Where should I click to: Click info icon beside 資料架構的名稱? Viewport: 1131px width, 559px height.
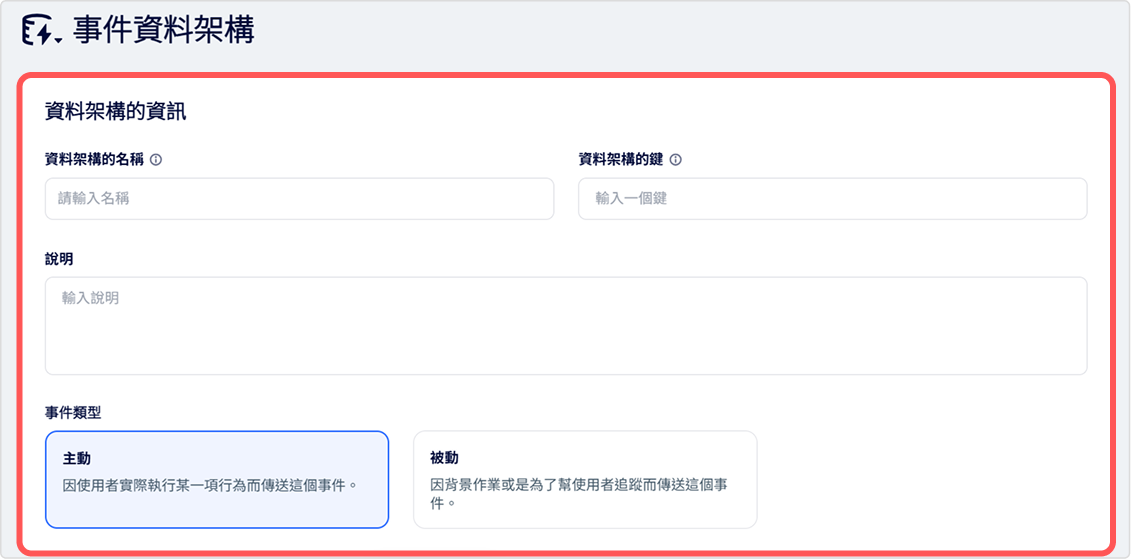click(156, 160)
